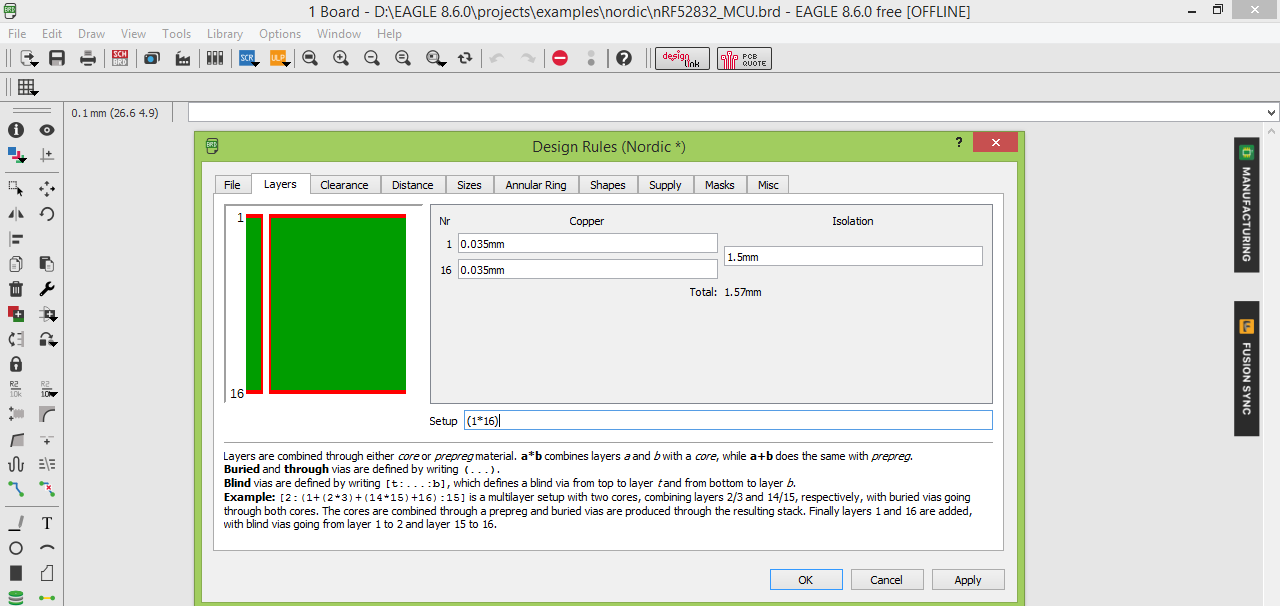Click the Setup (1*16) input field

pos(728,421)
